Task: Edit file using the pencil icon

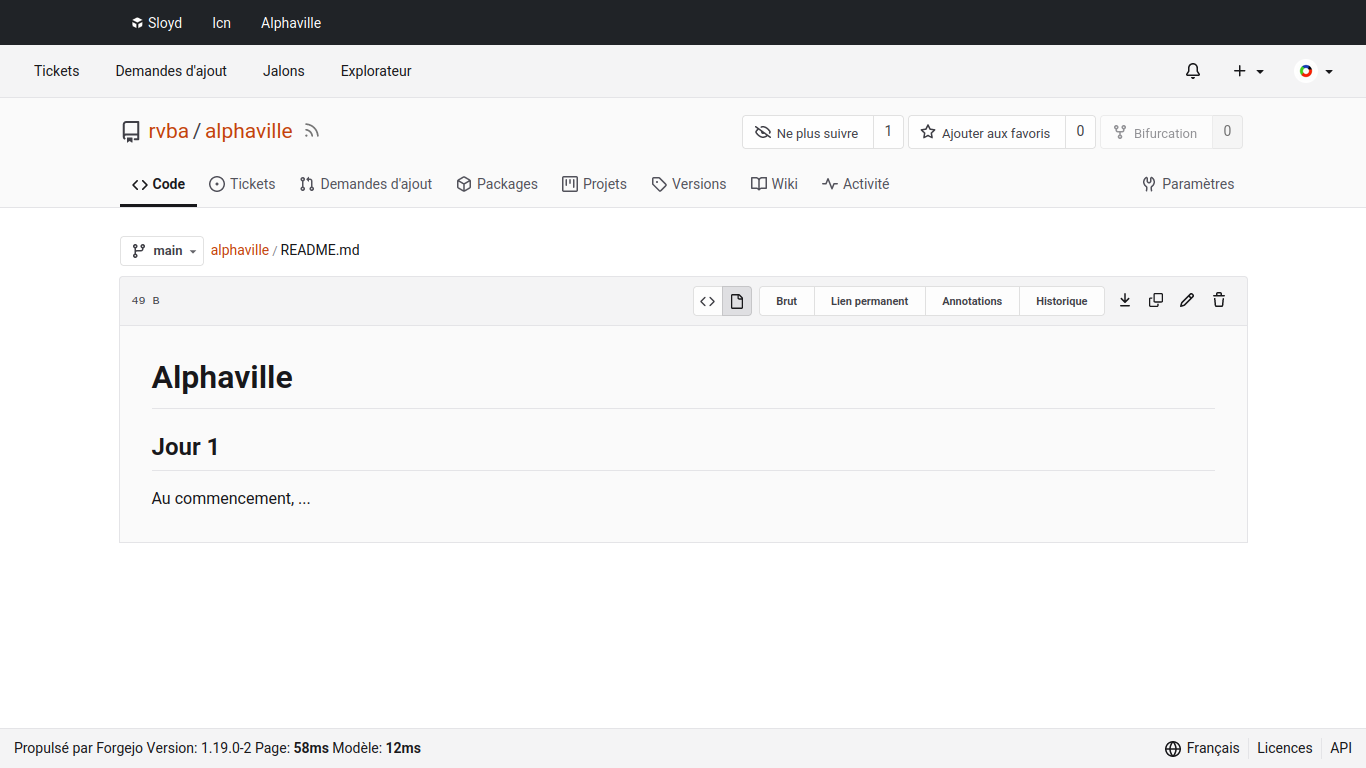Action: click(x=1187, y=300)
